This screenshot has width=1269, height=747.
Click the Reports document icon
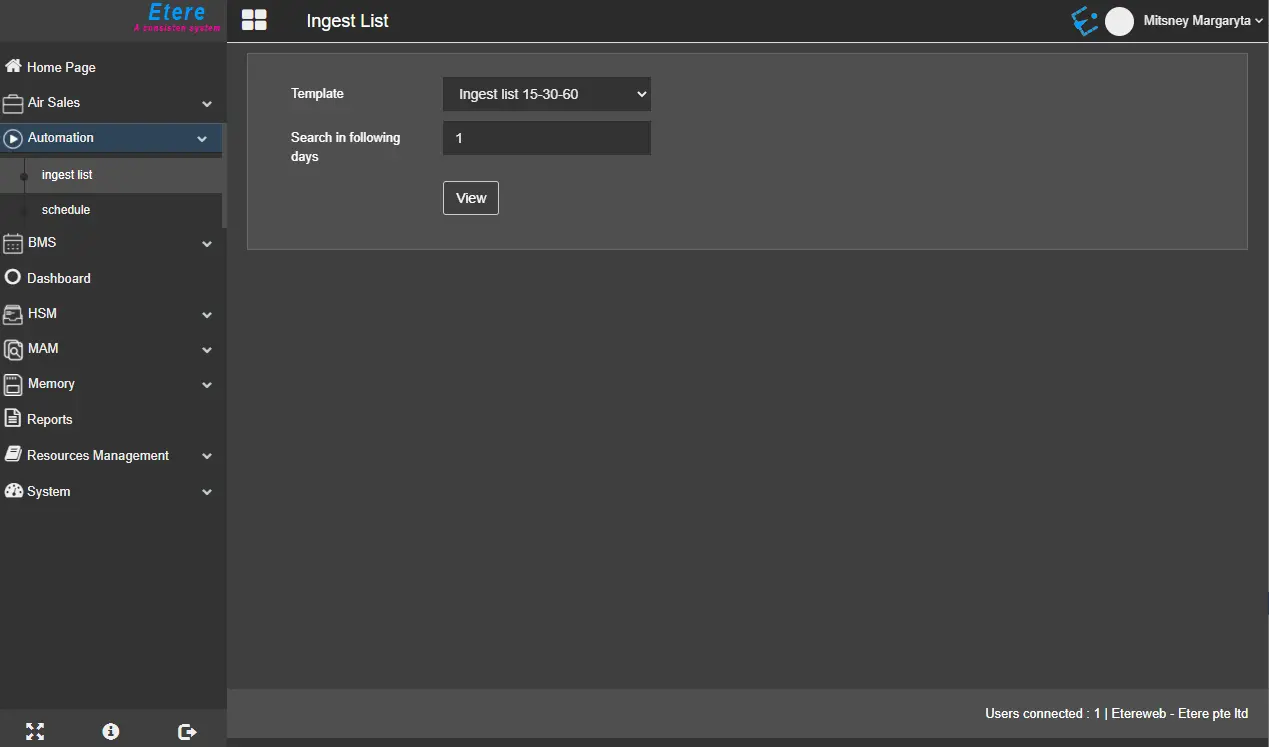[13, 419]
